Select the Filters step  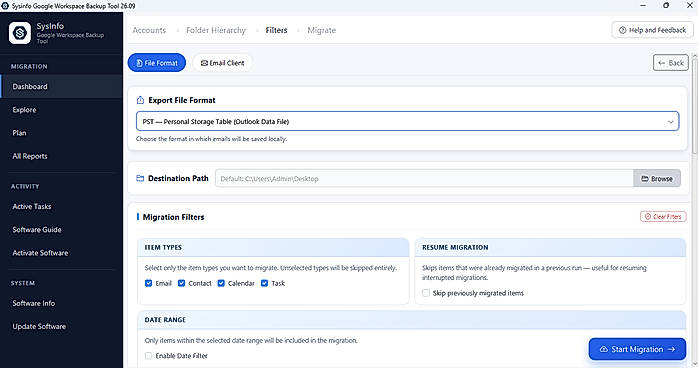[x=276, y=30]
